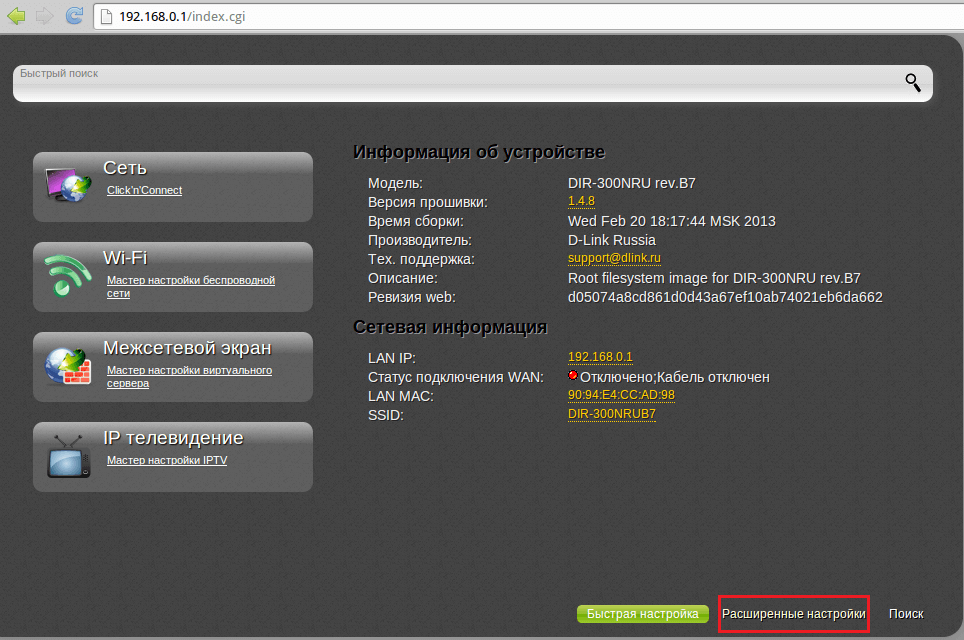This screenshot has width=964, height=640.
Task: Click the SSID DIR-300NRUB7 link
Action: point(611,414)
